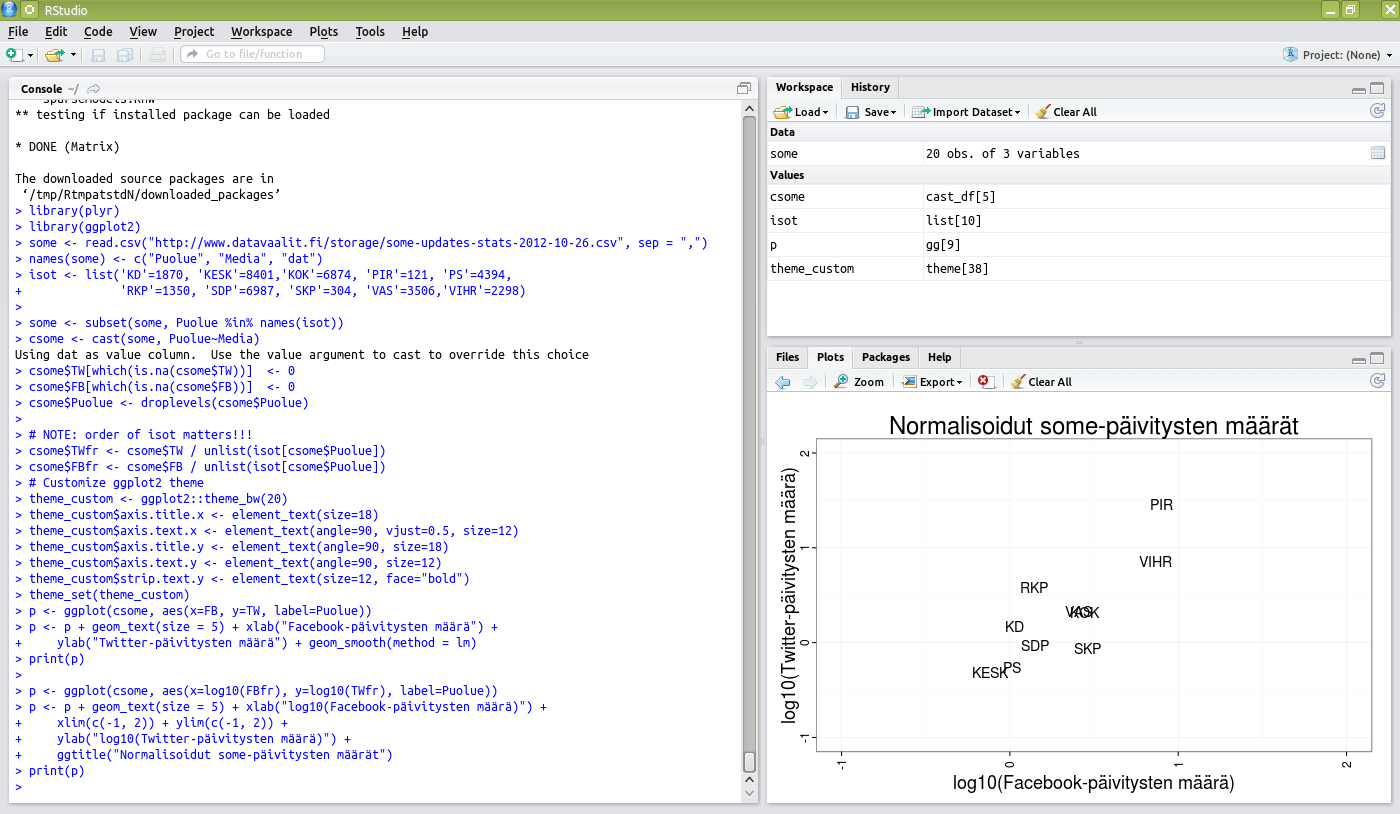This screenshot has height=814, width=1400.
Task: Select the Workspace tab
Action: point(804,87)
